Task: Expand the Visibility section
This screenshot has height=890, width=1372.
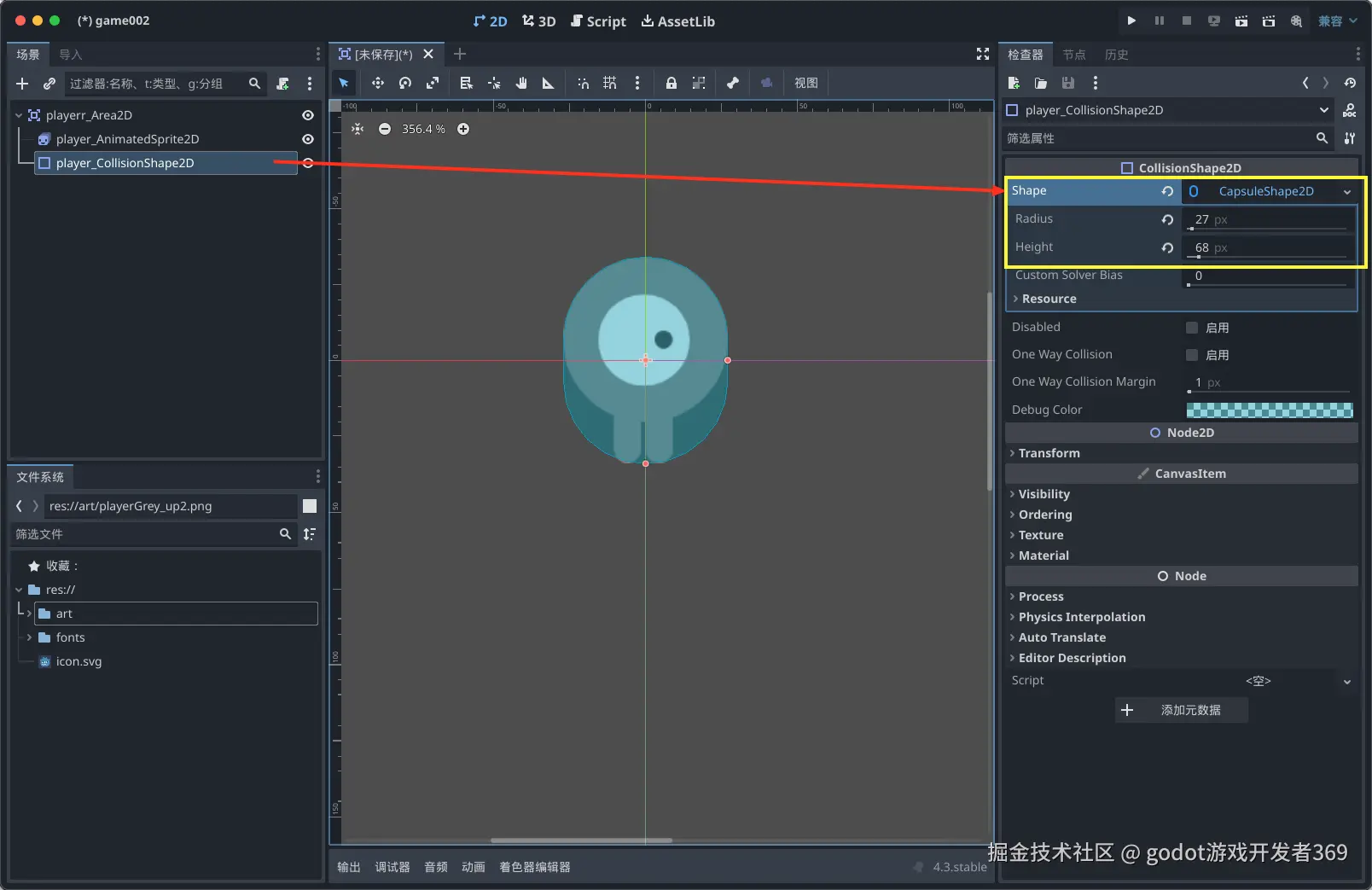Action: click(x=1044, y=494)
